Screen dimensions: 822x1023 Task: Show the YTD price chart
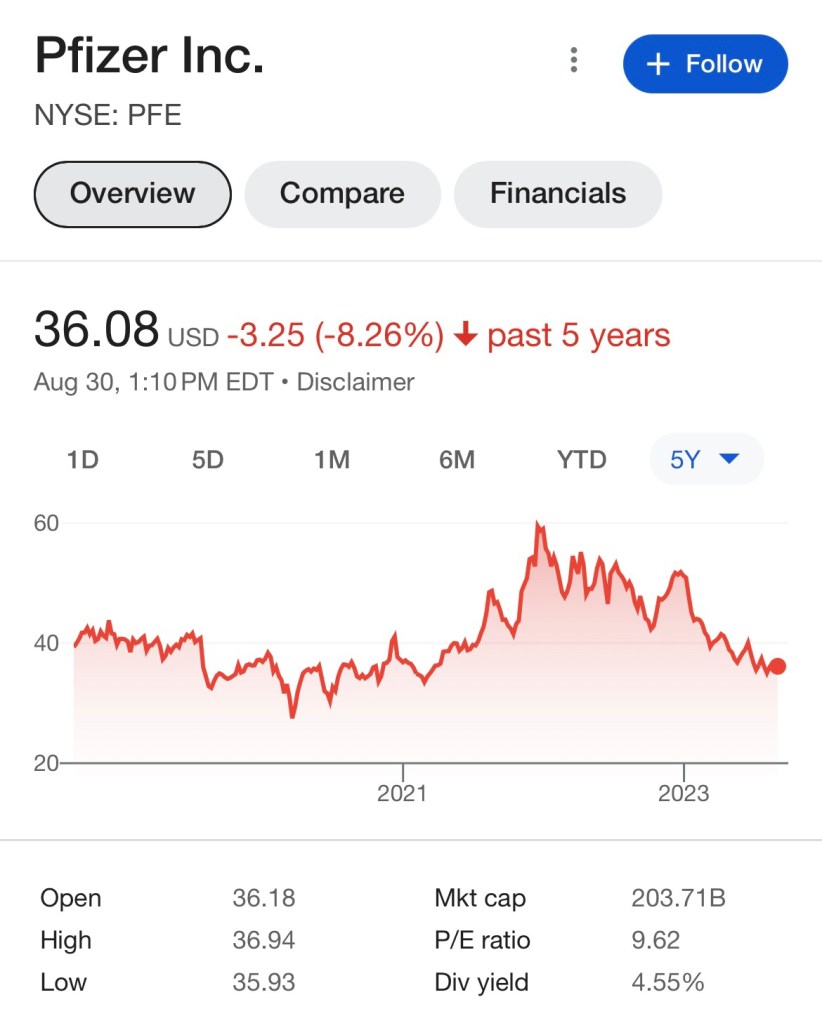tap(581, 460)
